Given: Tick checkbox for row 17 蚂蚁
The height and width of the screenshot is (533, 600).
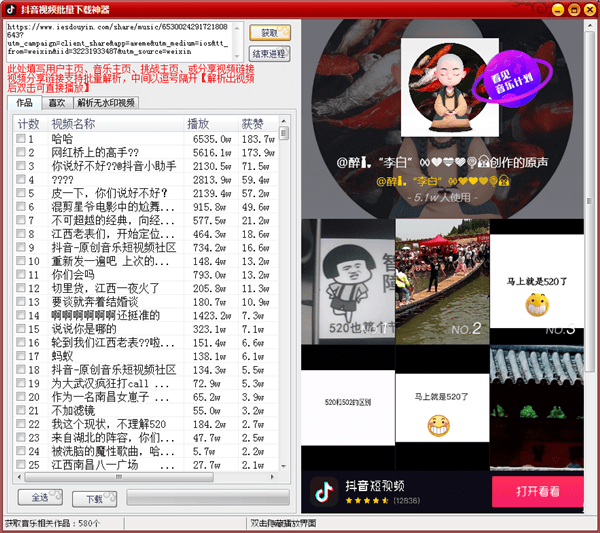Looking at the screenshot, I should click(21, 356).
